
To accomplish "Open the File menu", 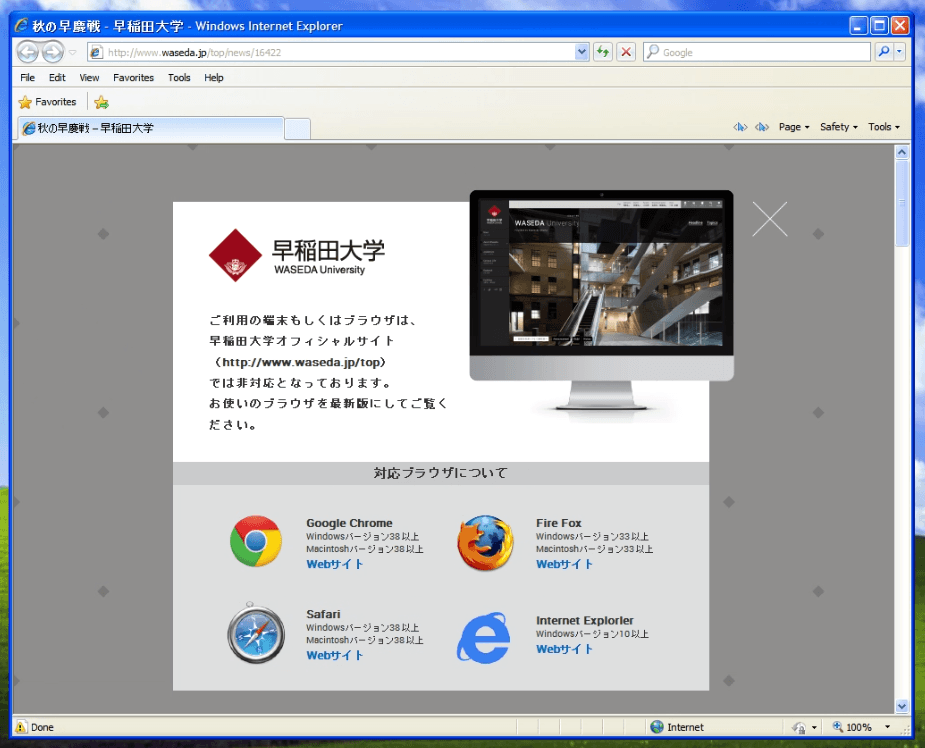I will click(x=27, y=78).
